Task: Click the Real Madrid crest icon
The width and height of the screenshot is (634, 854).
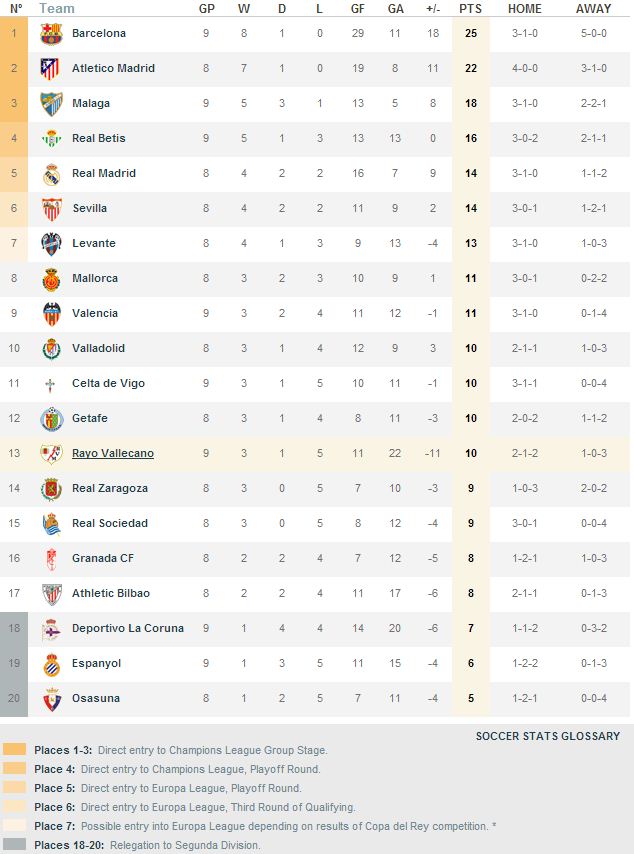Action: pos(51,174)
